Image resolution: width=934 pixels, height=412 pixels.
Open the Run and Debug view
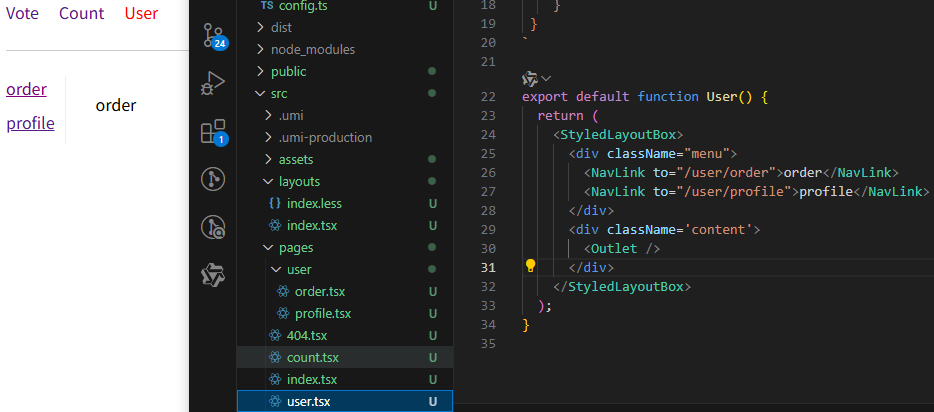coord(213,83)
